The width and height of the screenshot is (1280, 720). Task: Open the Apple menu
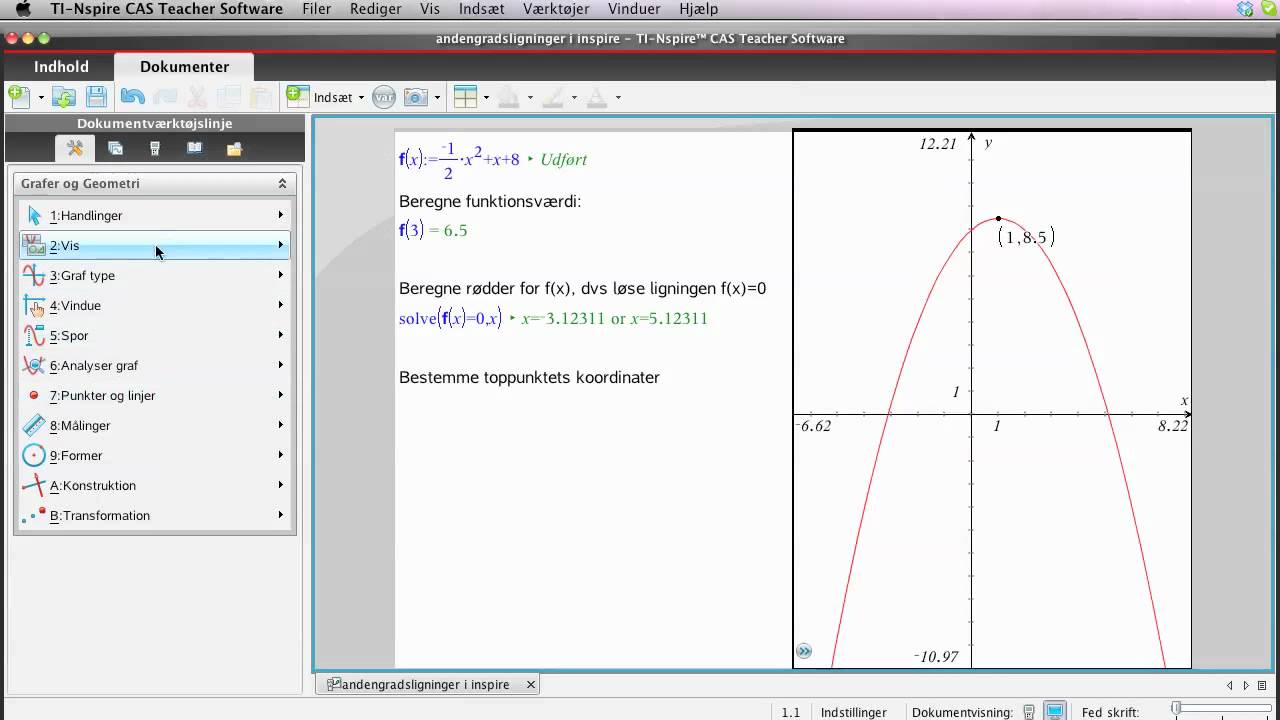click(x=24, y=9)
